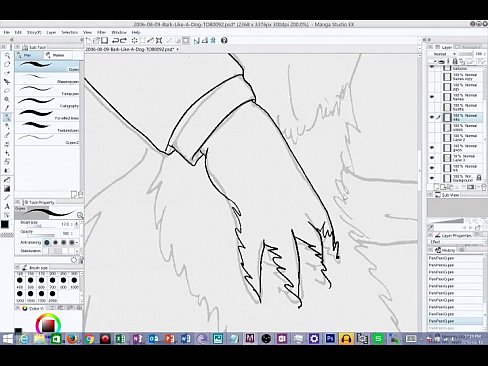The width and height of the screenshot is (488, 366).
Task: Click the Help question mark icon
Action: [x=224, y=40]
